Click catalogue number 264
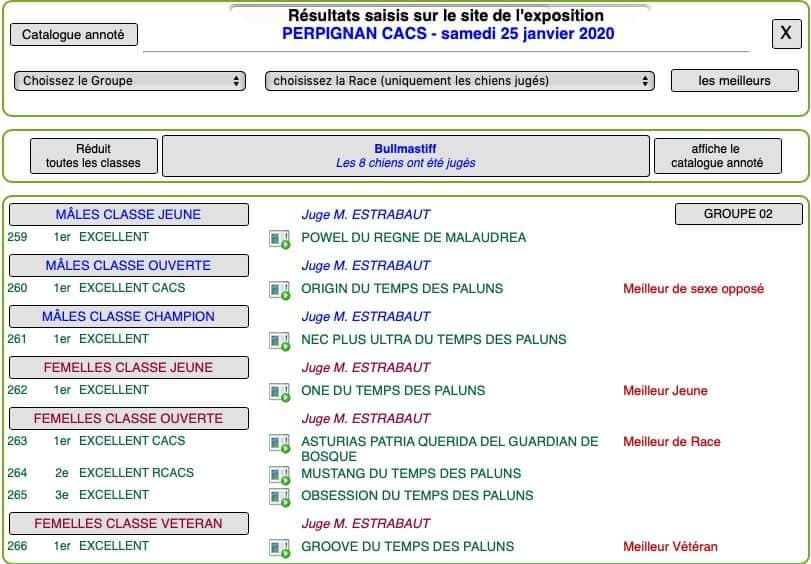The height and width of the screenshot is (564, 811). [18, 473]
